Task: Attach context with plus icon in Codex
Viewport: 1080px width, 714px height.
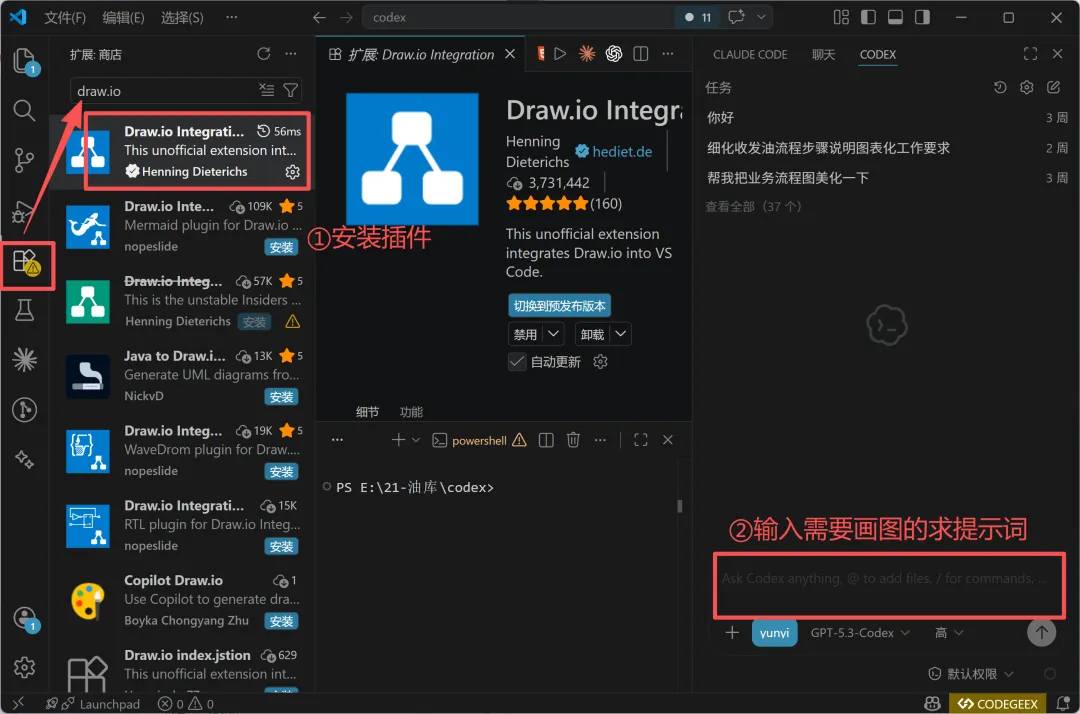Action: (732, 632)
